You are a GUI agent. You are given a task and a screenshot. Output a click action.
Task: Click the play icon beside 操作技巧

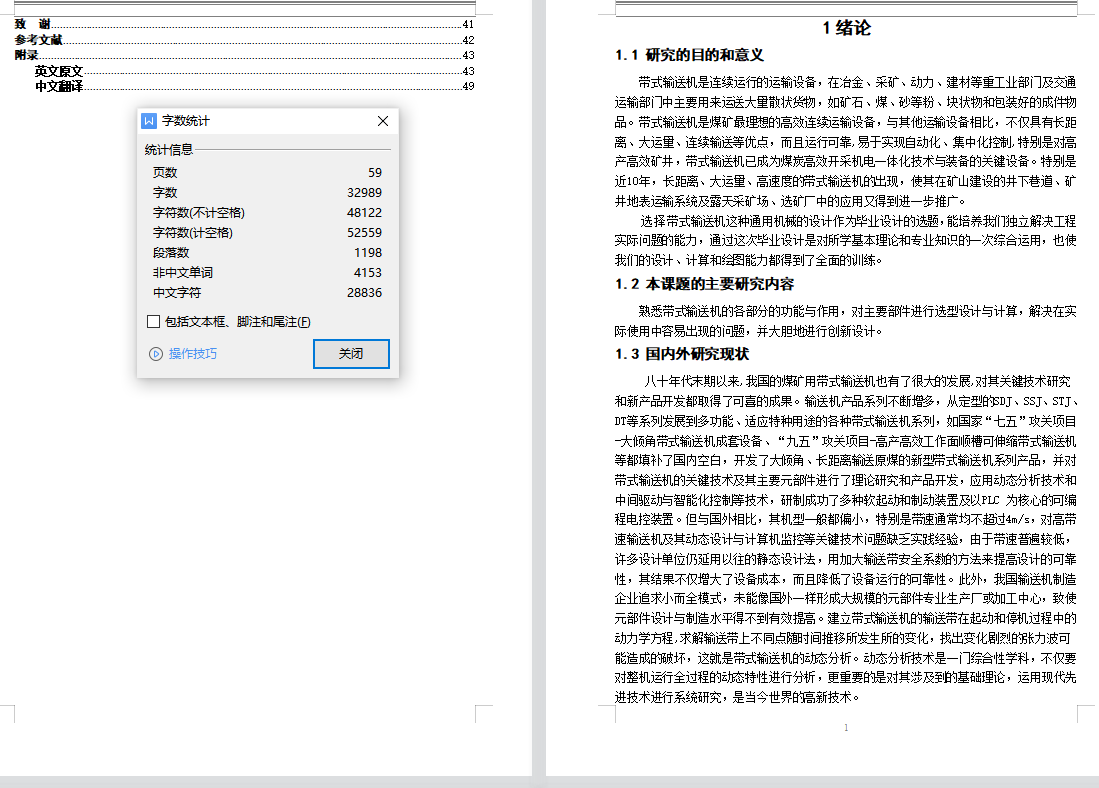(x=155, y=354)
